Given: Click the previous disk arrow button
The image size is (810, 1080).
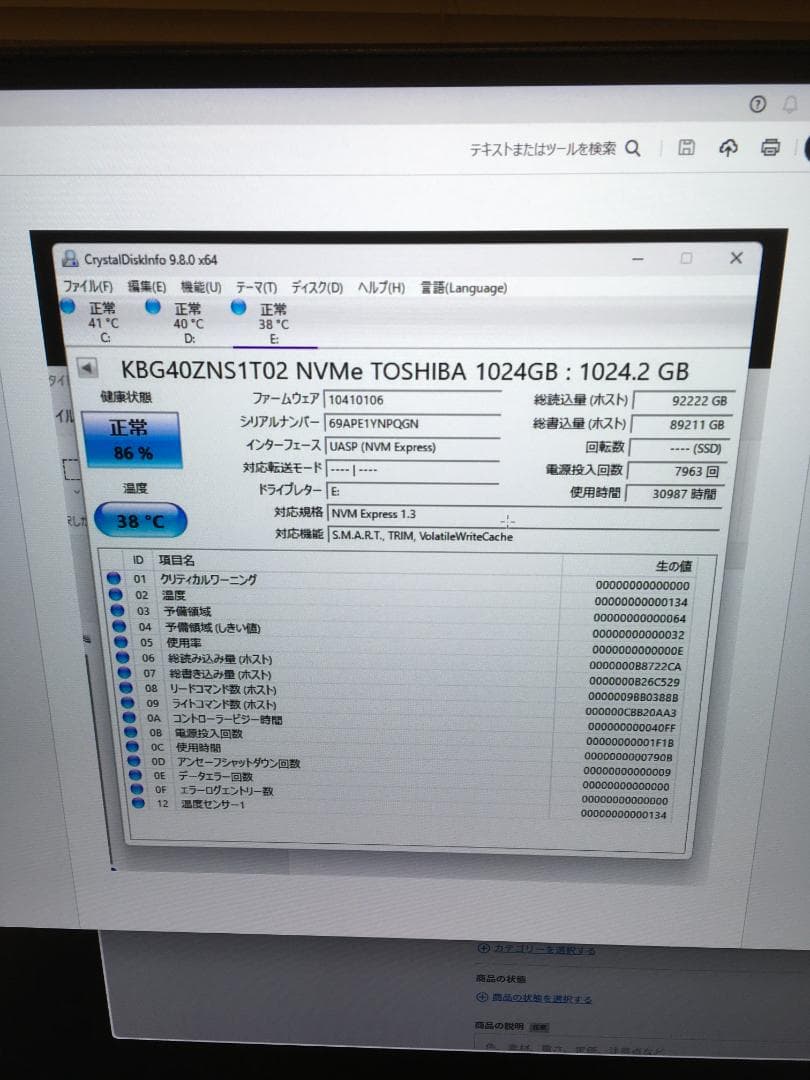Looking at the screenshot, I should [x=87, y=368].
